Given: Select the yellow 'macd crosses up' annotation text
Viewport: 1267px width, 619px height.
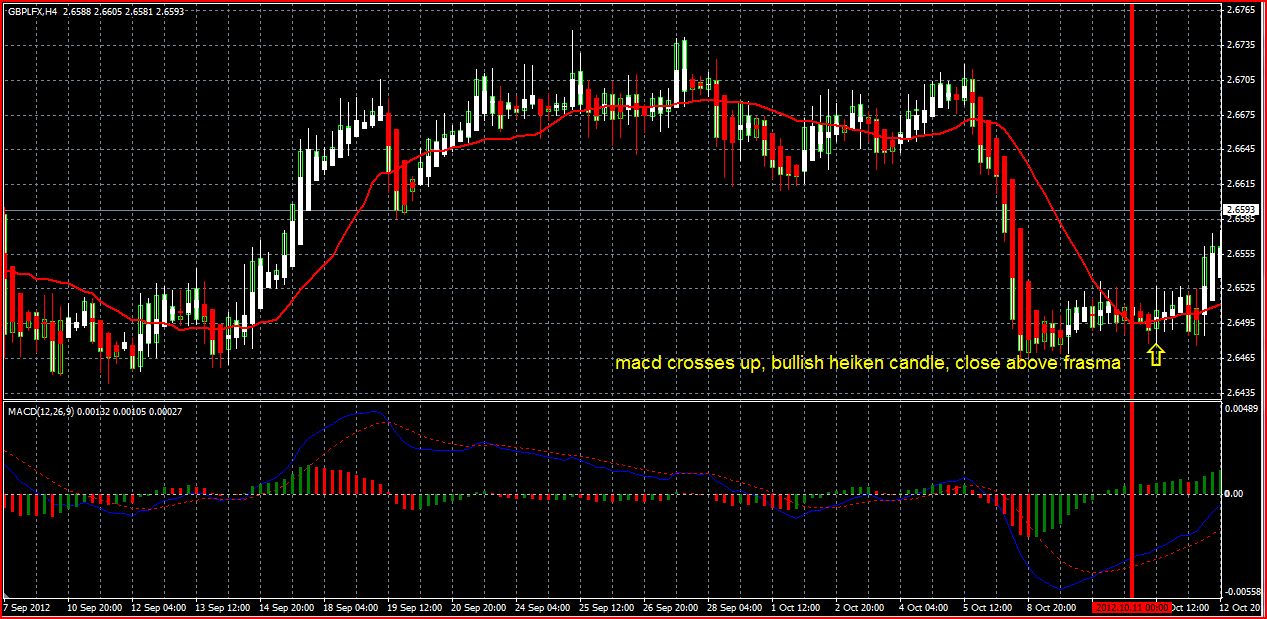Looking at the screenshot, I should (x=868, y=364).
